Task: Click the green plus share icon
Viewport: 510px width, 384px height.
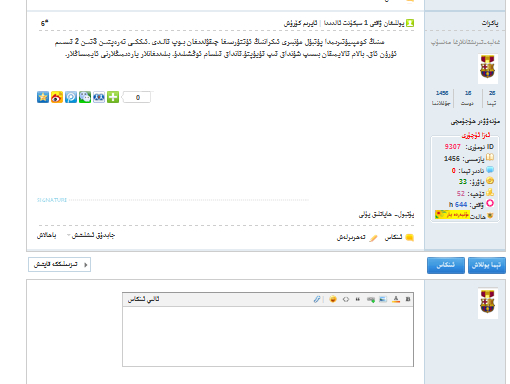Action: point(113,97)
